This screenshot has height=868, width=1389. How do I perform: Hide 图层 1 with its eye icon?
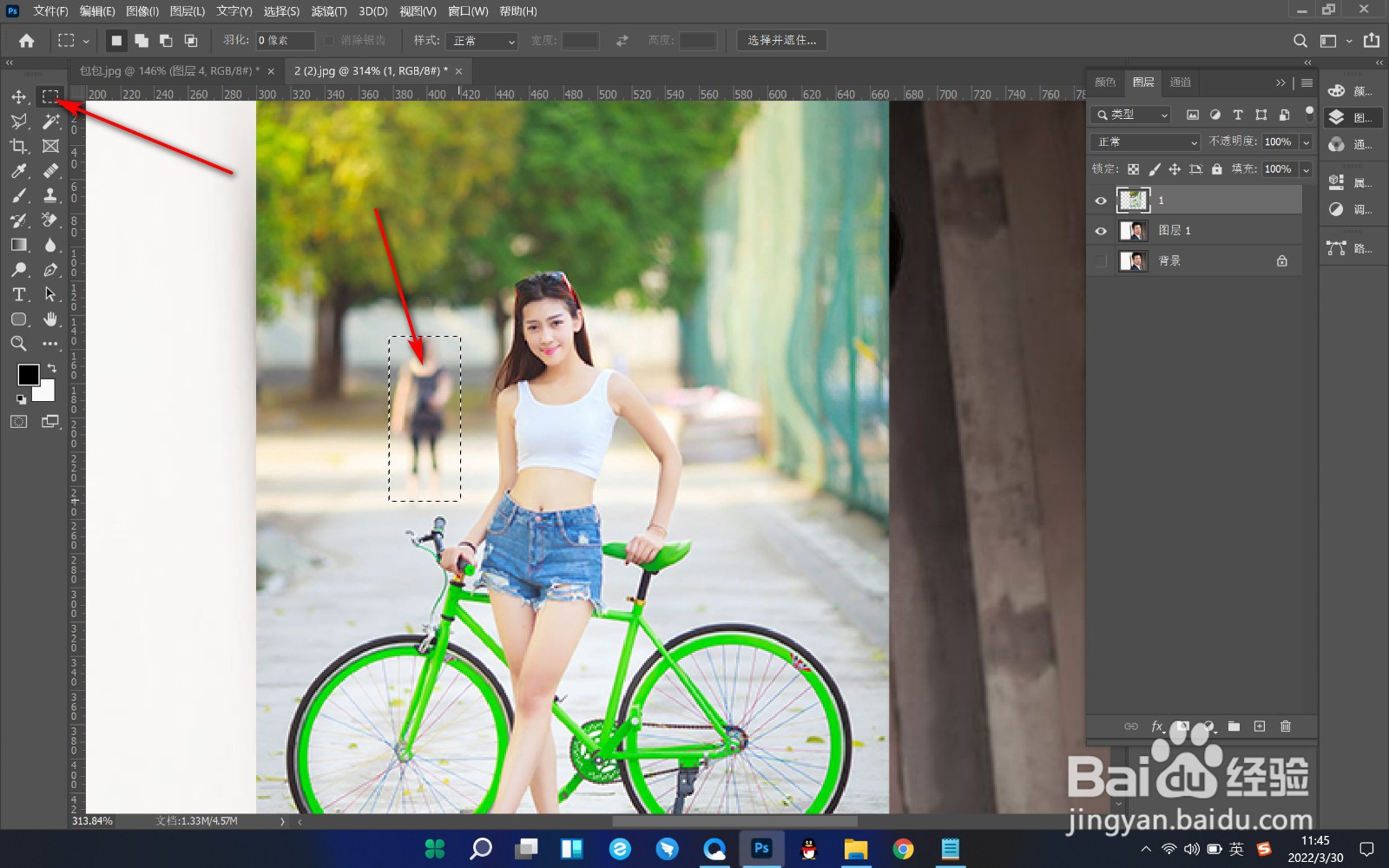pos(1101,231)
